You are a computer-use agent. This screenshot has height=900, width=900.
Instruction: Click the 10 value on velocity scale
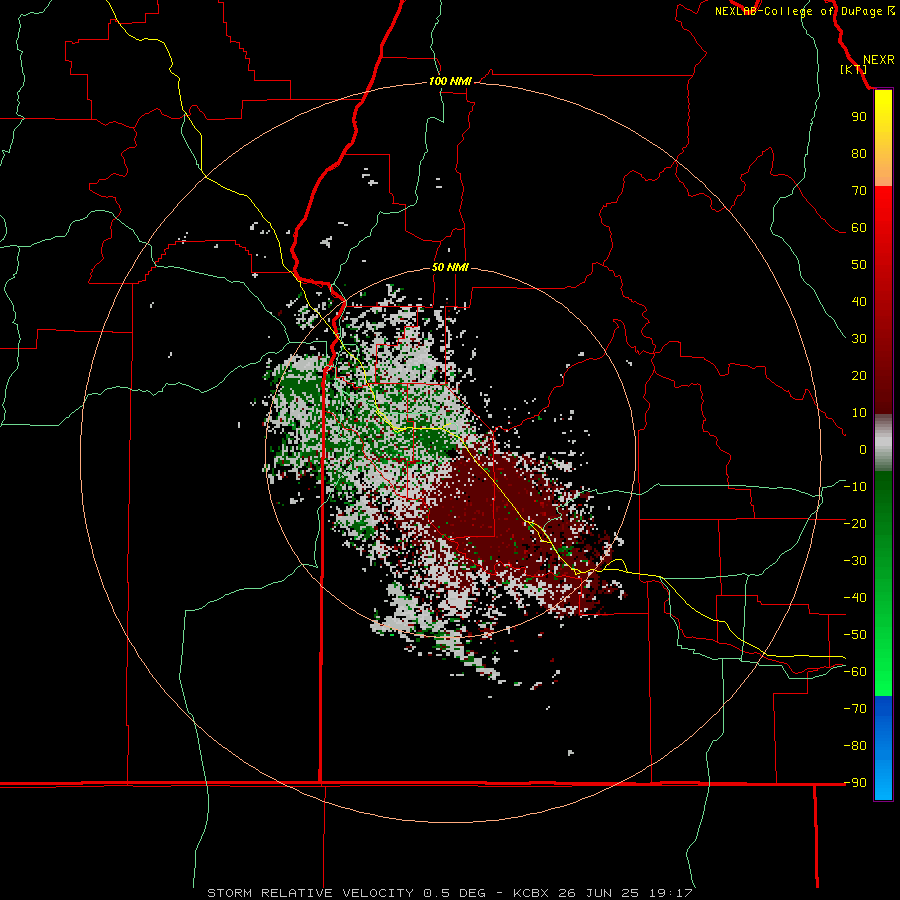tap(859, 413)
